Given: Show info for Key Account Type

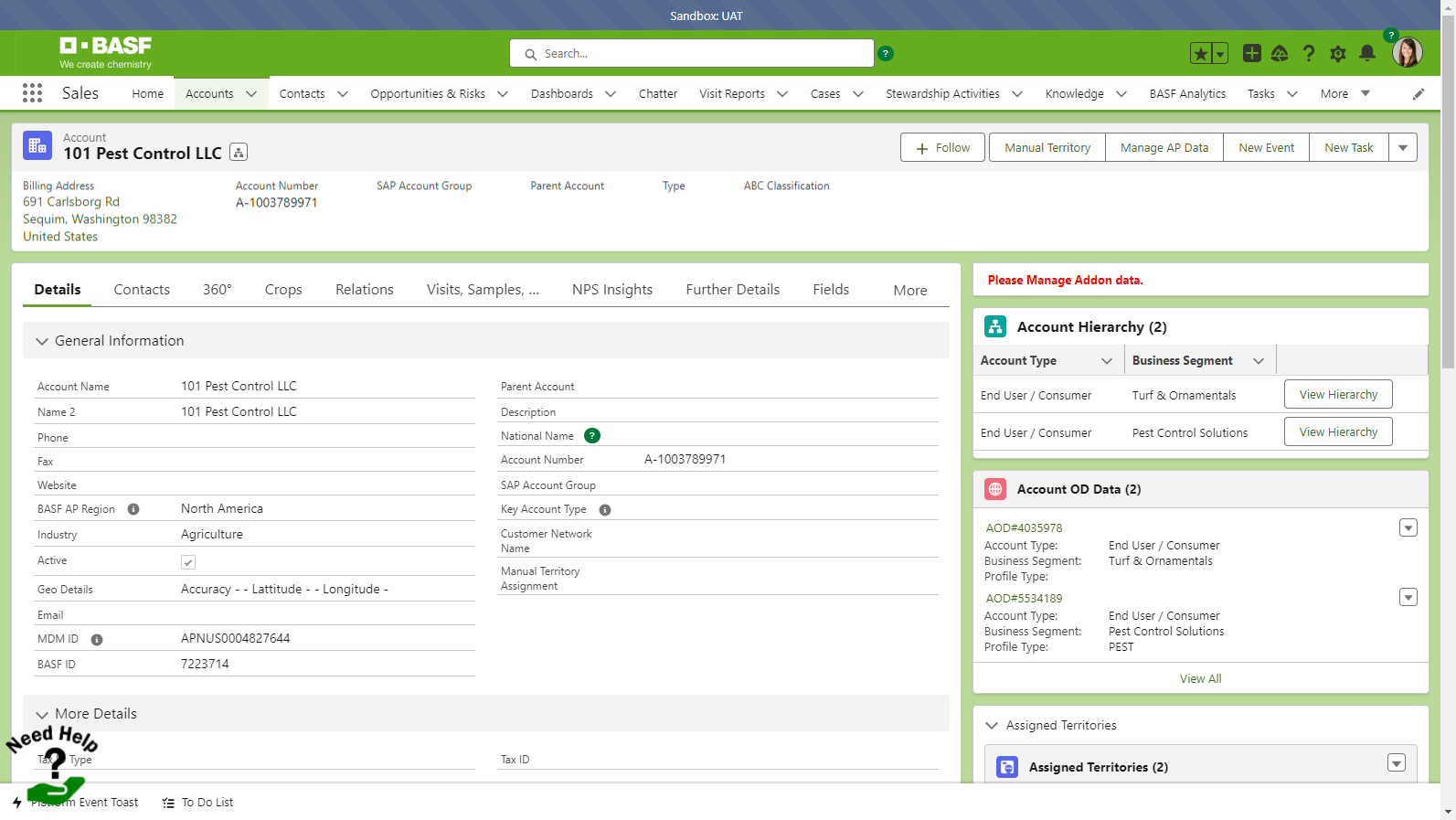Looking at the screenshot, I should tap(605, 510).
